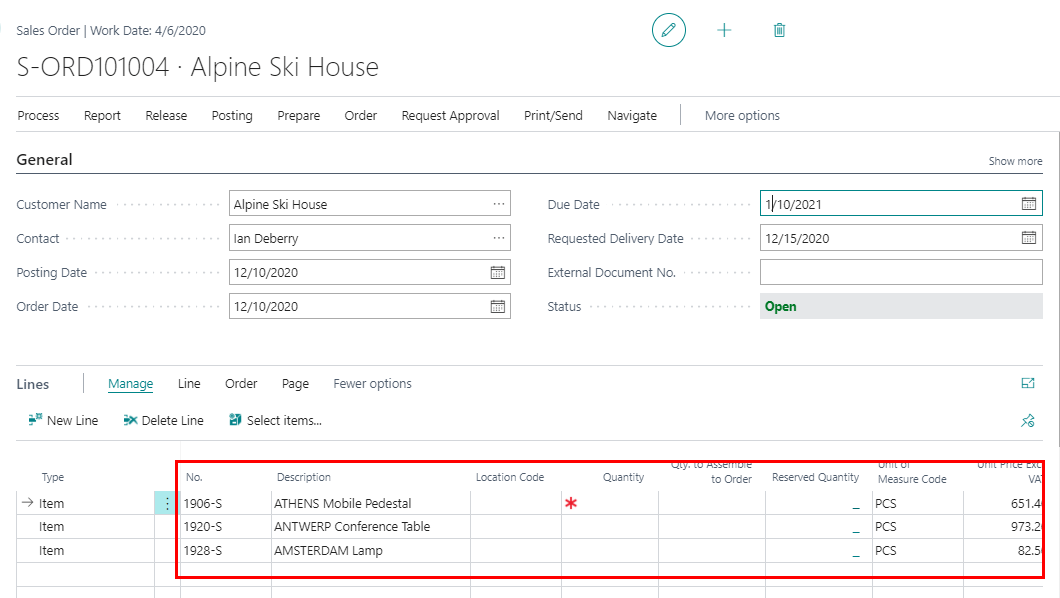Click Reserved Quantity cell for 1906-S
This screenshot has width=1060, height=598.
[819, 503]
